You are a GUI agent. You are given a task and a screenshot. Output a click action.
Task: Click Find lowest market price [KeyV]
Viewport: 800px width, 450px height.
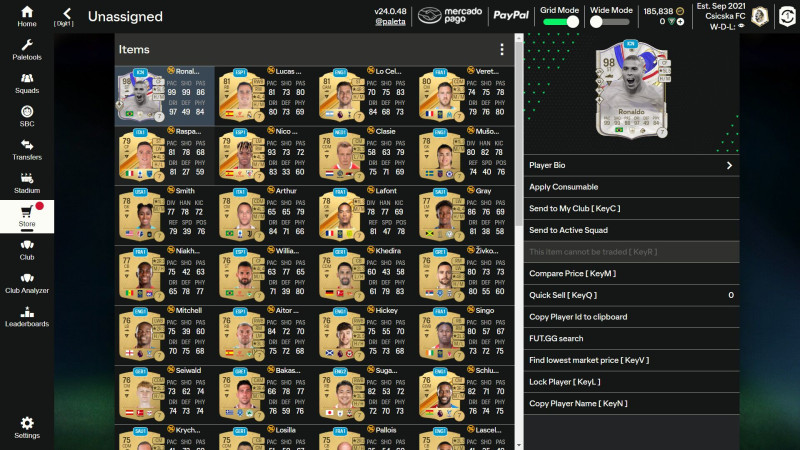[x=632, y=360]
